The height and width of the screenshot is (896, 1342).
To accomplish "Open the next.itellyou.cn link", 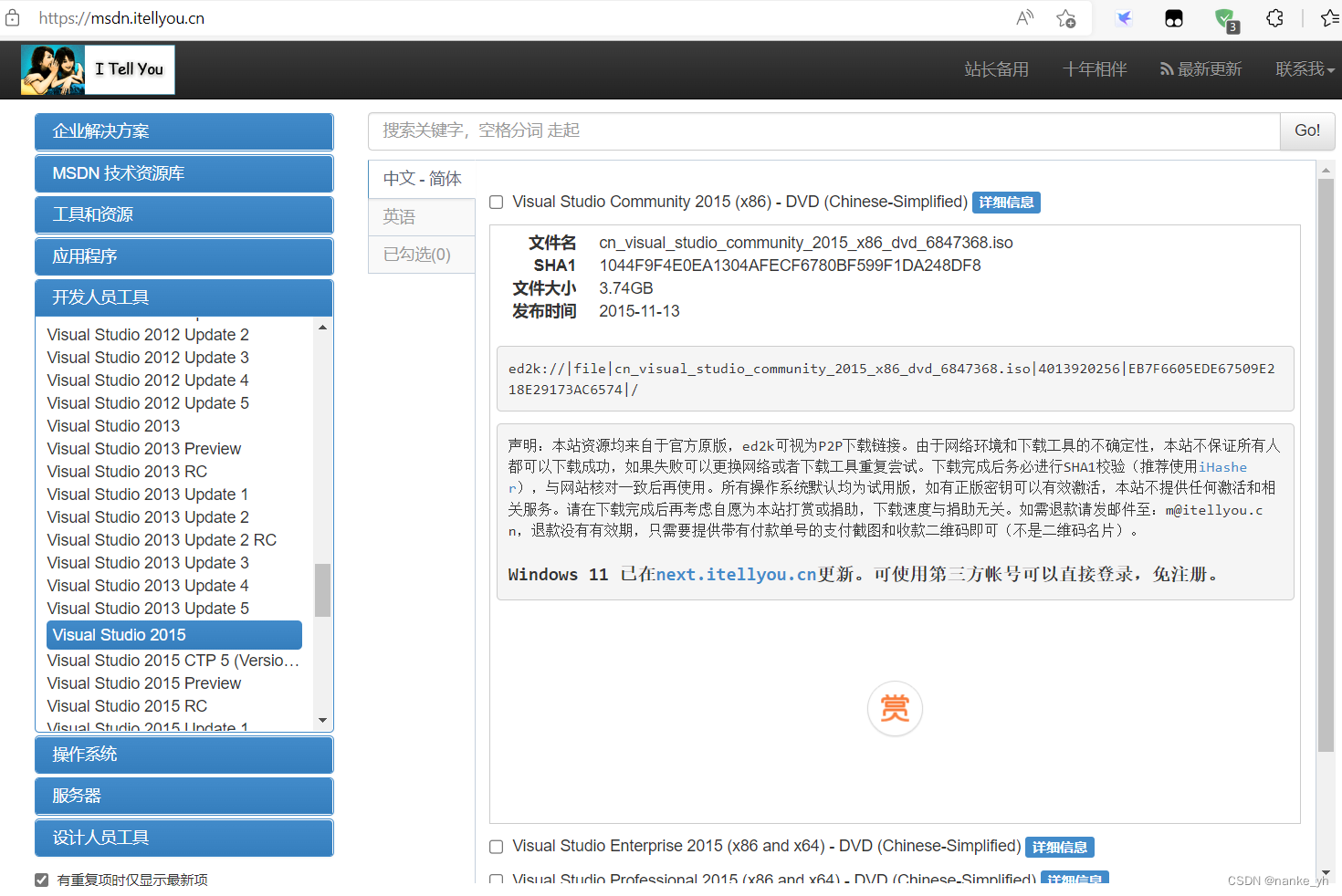I will click(x=736, y=574).
